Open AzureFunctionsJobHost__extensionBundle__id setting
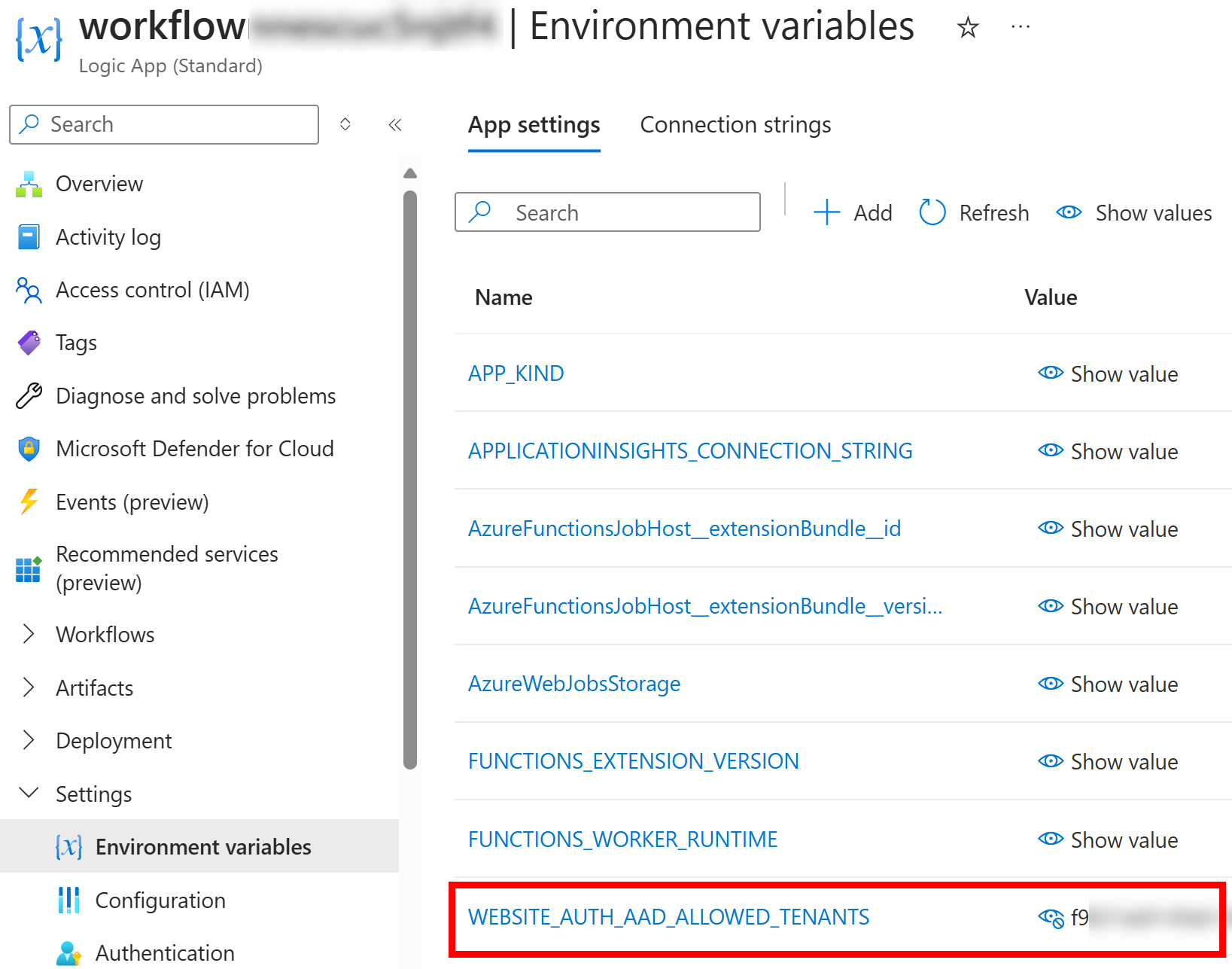The height and width of the screenshot is (969, 1232). 685,529
